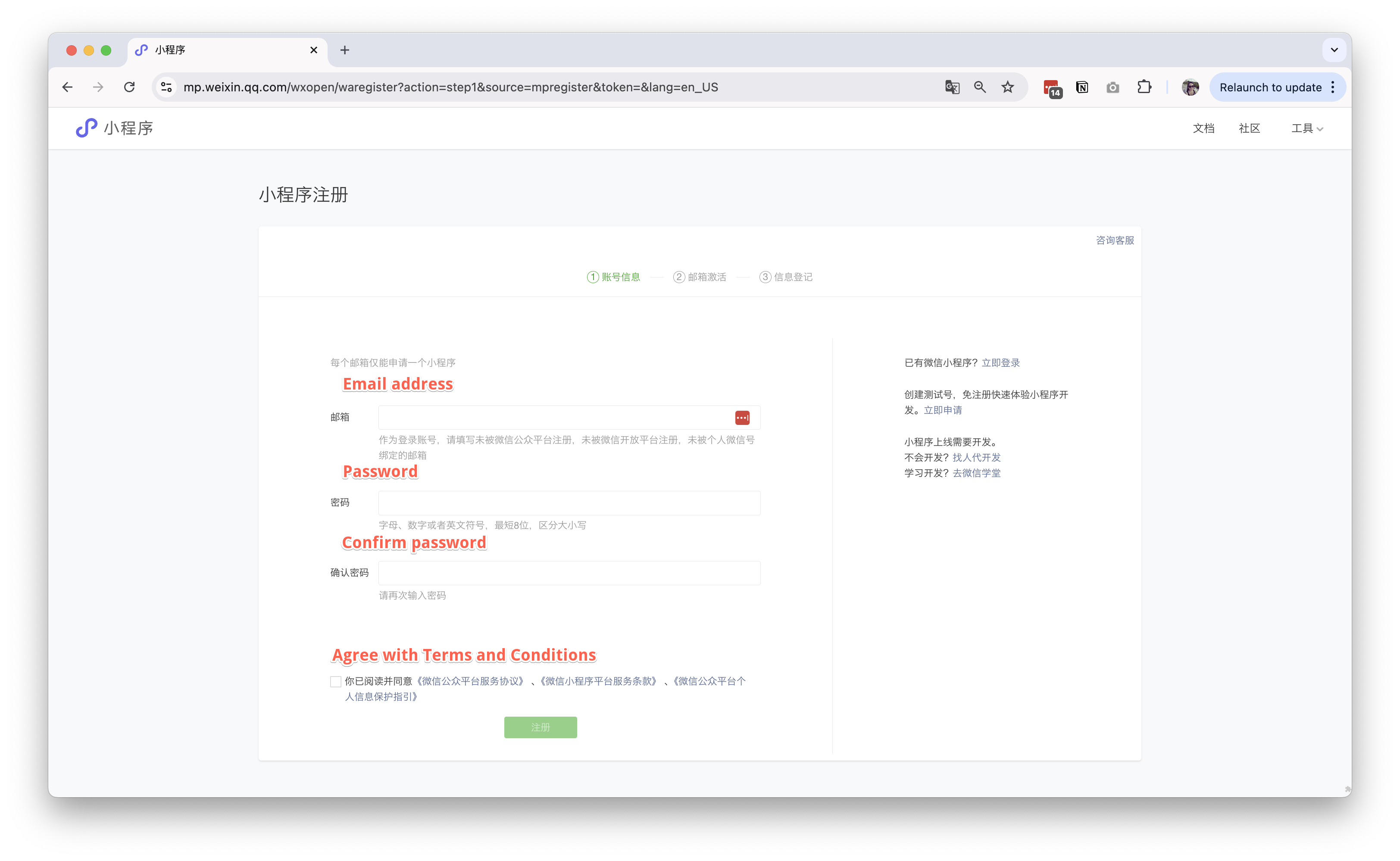The height and width of the screenshot is (861, 1400).
Task: Check the agree to terms checkbox
Action: click(x=335, y=682)
